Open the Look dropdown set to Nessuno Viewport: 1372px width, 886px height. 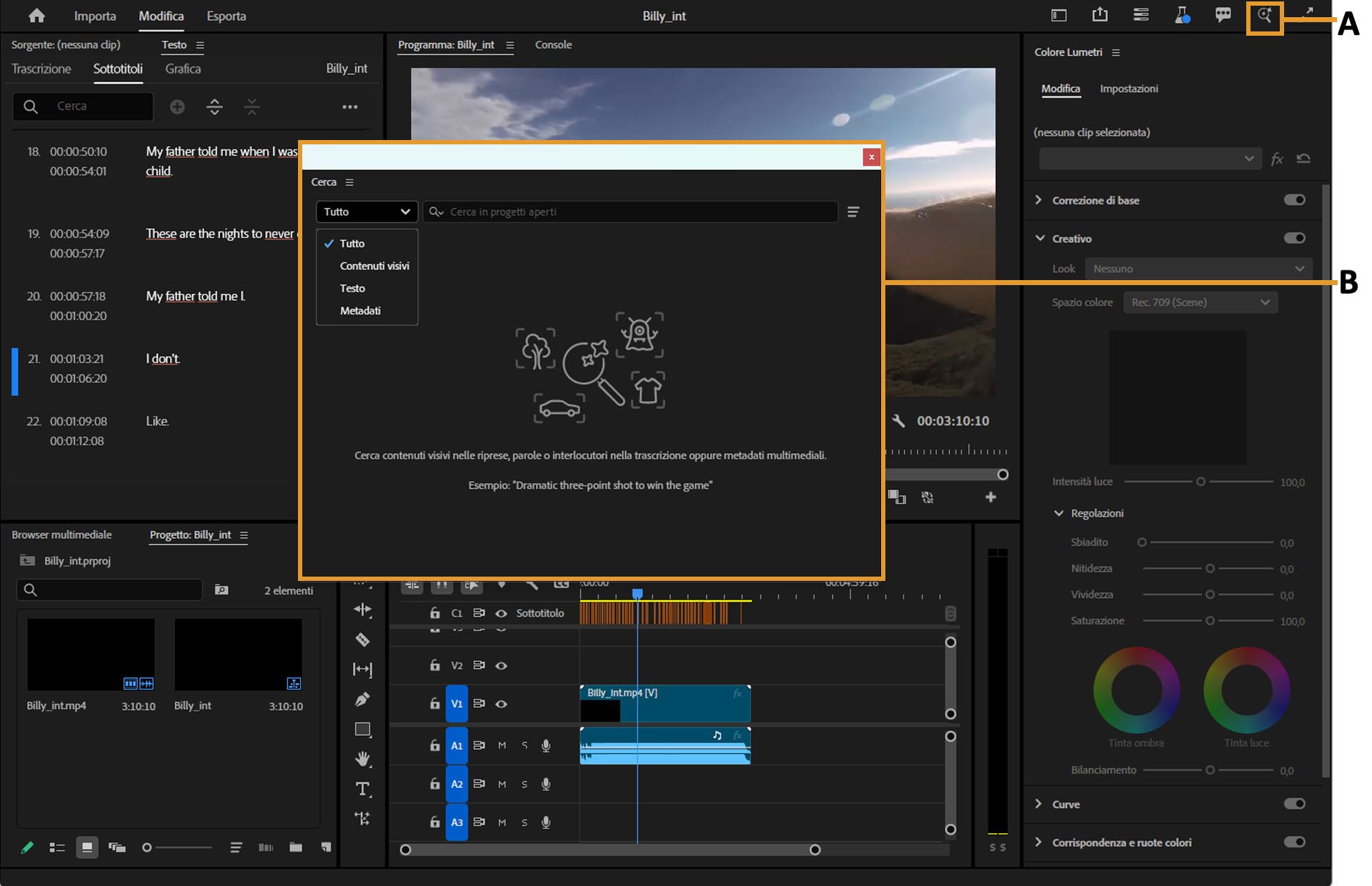click(1198, 269)
